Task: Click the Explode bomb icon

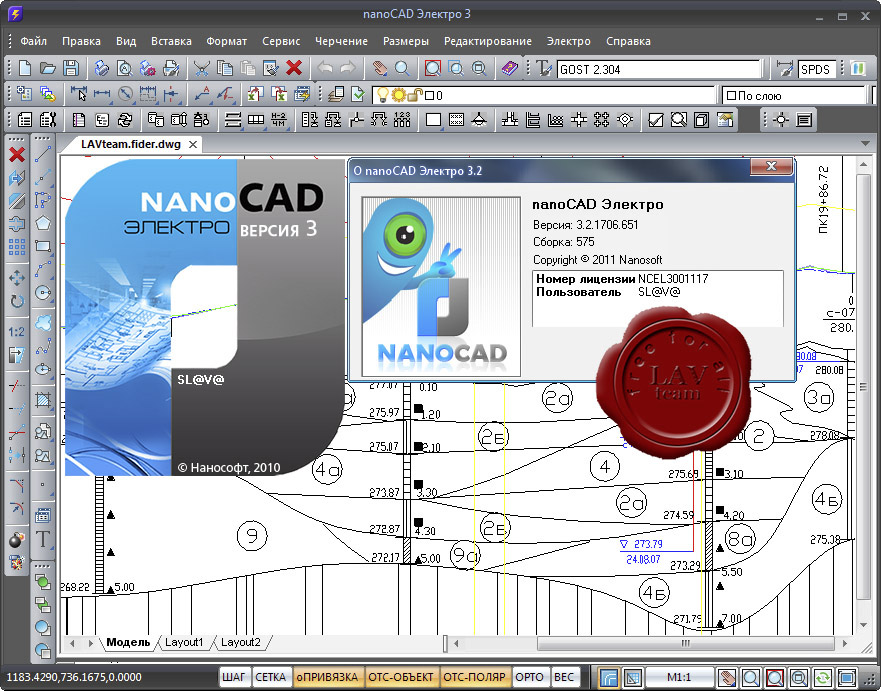Action: [x=17, y=539]
